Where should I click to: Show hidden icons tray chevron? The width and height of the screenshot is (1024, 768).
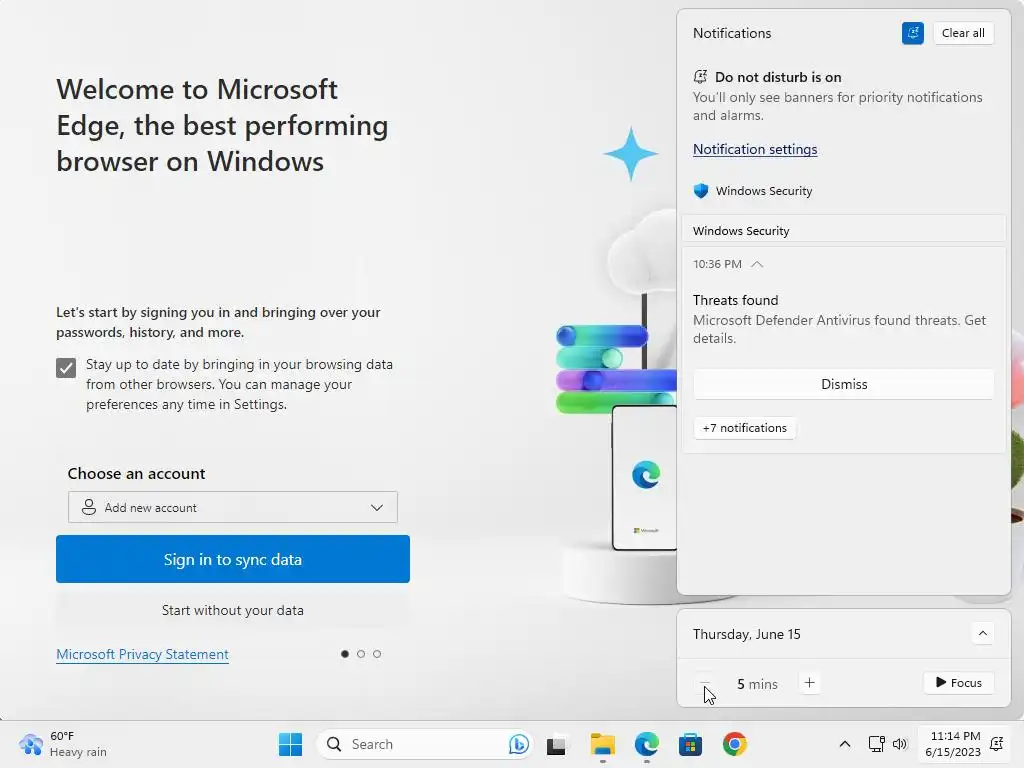click(x=844, y=744)
